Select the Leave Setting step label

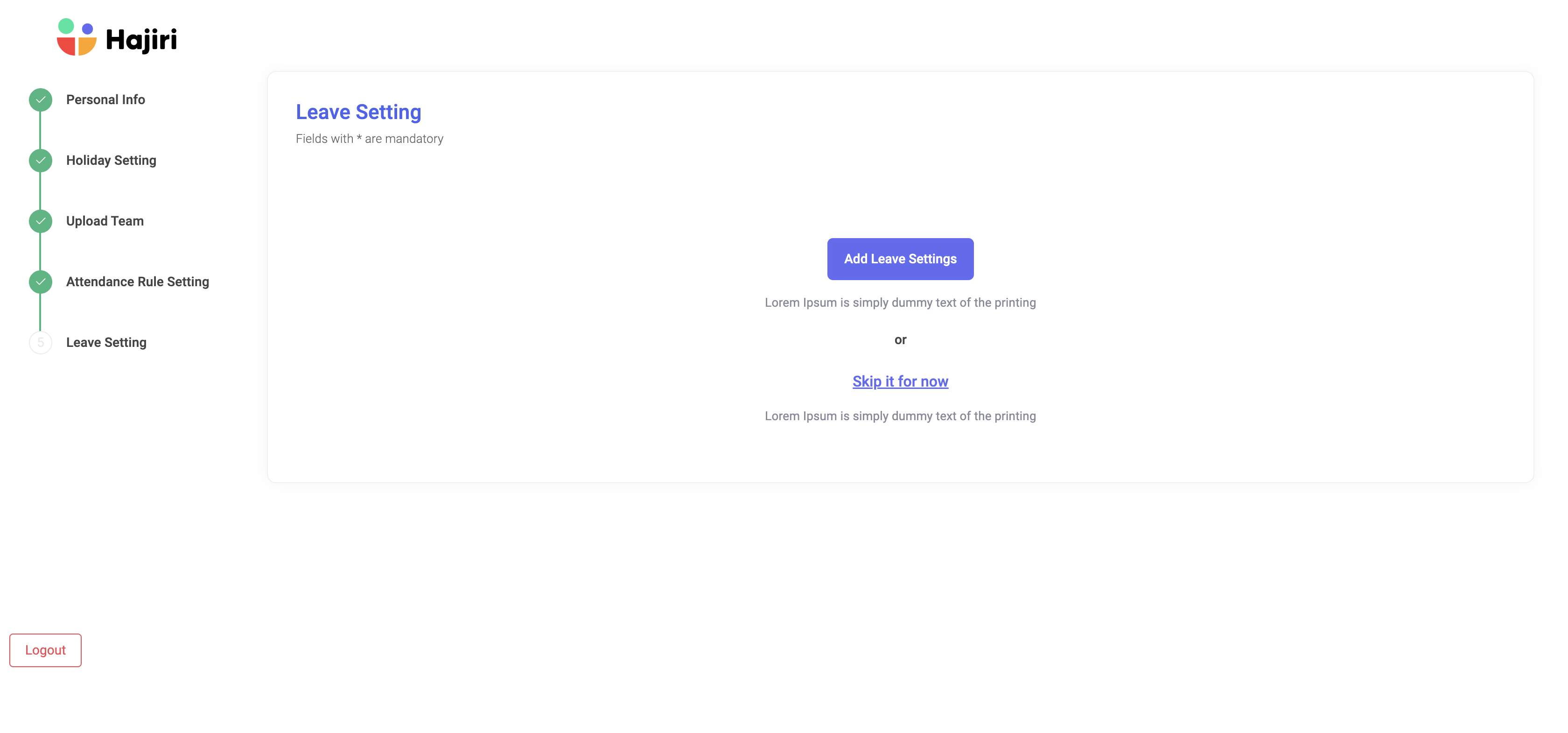[x=106, y=343]
